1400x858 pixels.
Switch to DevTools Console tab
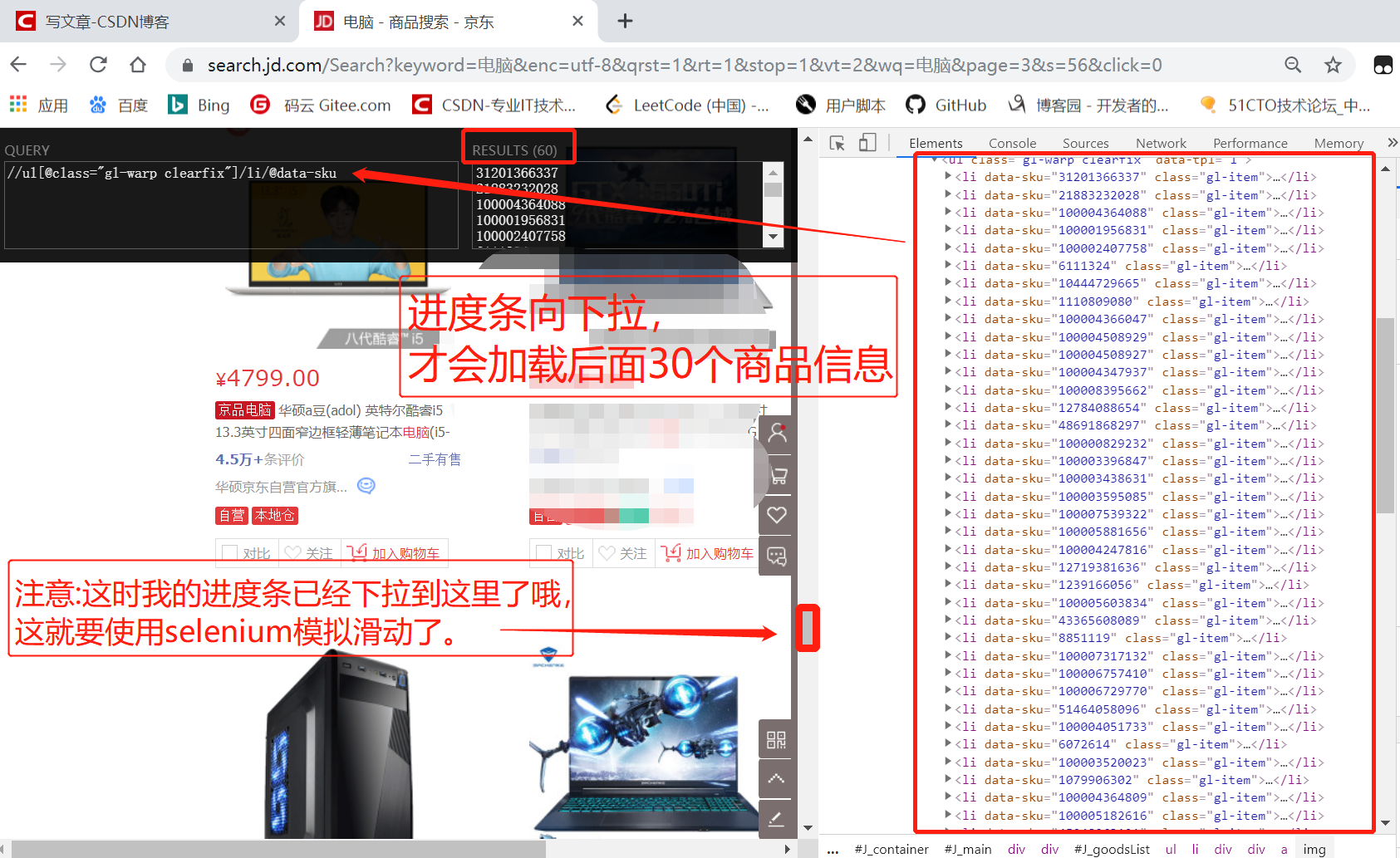click(x=1012, y=143)
